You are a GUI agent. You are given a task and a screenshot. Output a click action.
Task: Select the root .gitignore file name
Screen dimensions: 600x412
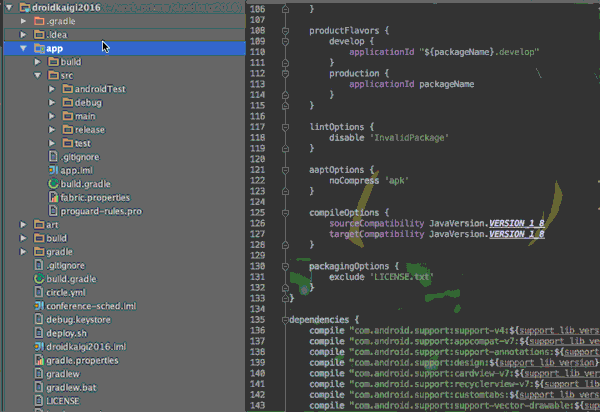point(66,265)
